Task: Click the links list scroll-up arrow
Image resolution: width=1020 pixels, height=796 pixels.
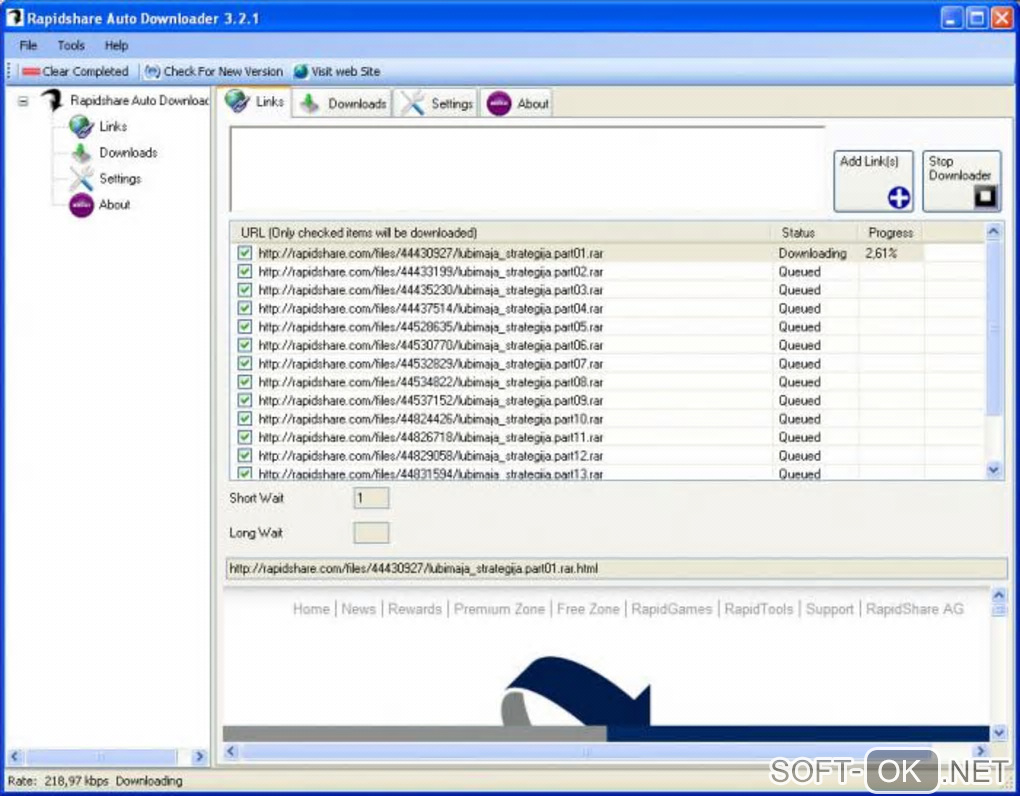Action: coord(993,232)
